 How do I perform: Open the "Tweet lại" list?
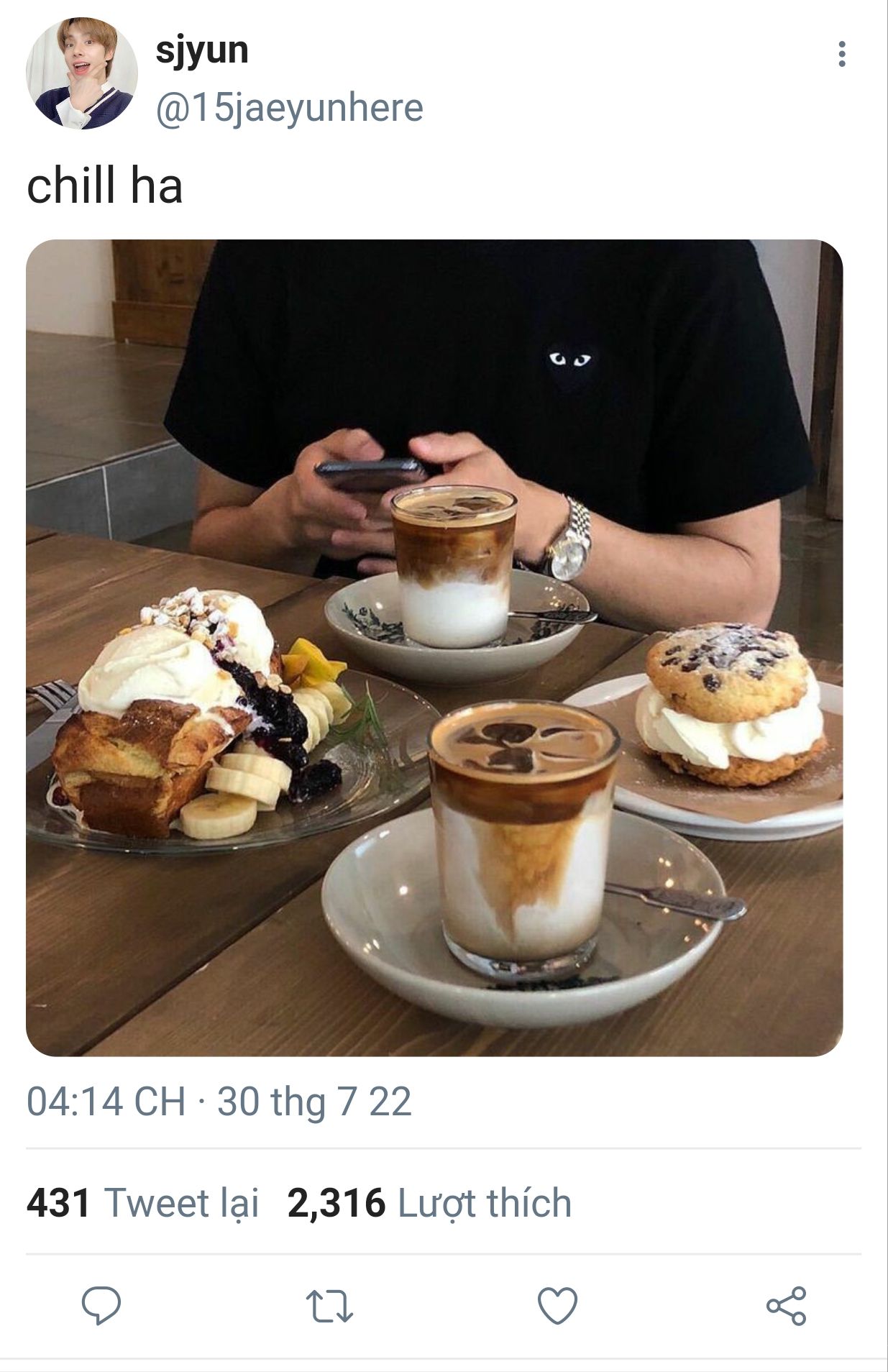tap(181, 1204)
